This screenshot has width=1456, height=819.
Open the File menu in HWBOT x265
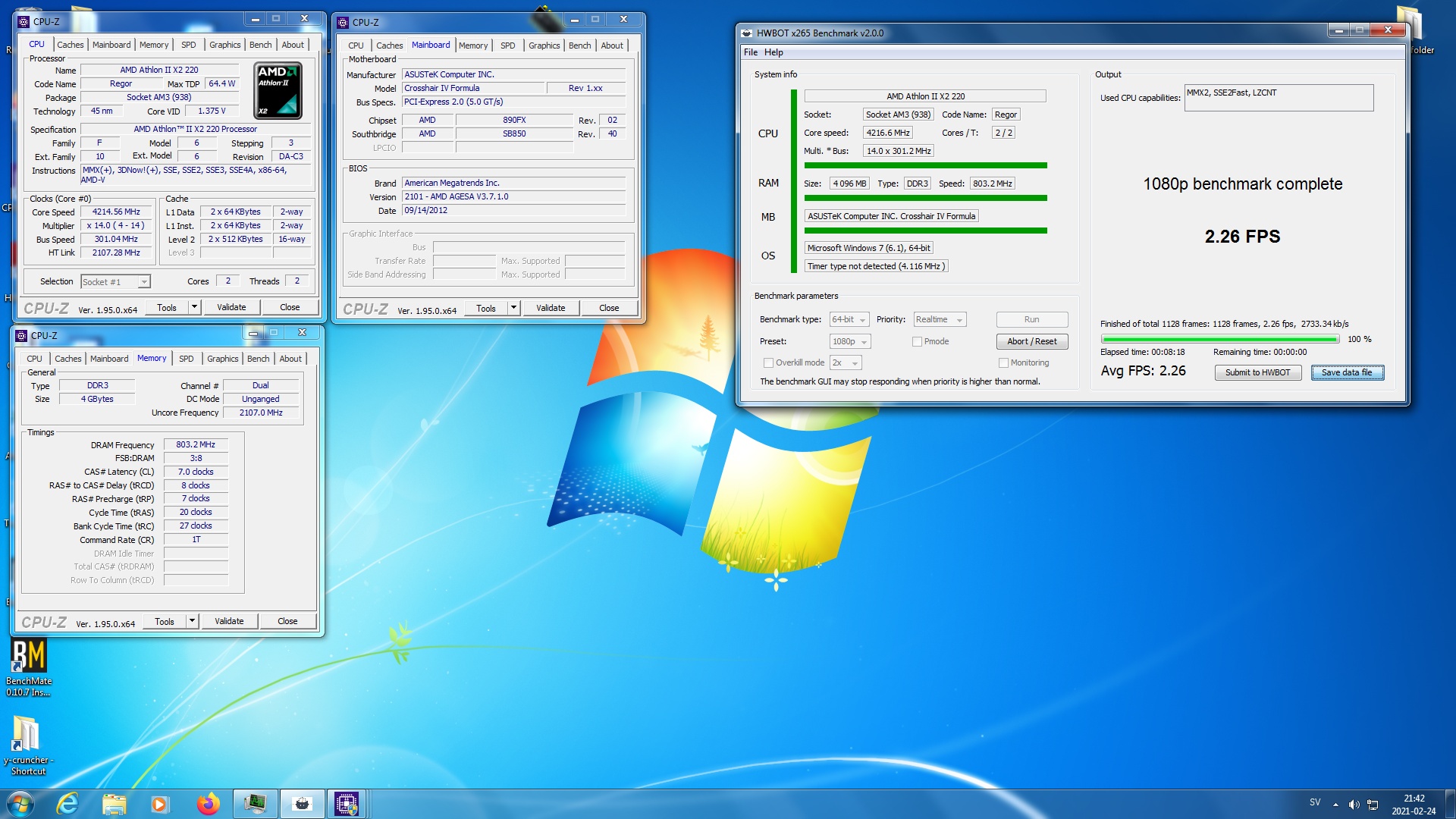click(x=751, y=52)
